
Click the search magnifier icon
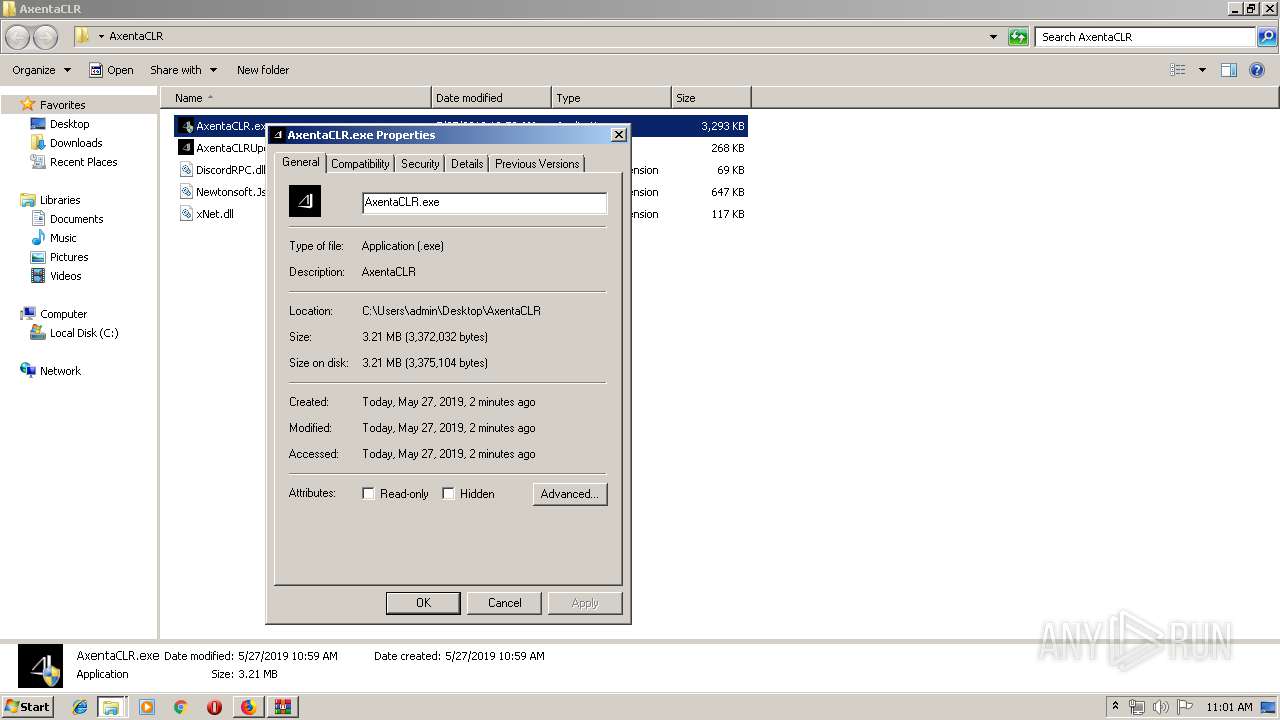point(1267,37)
